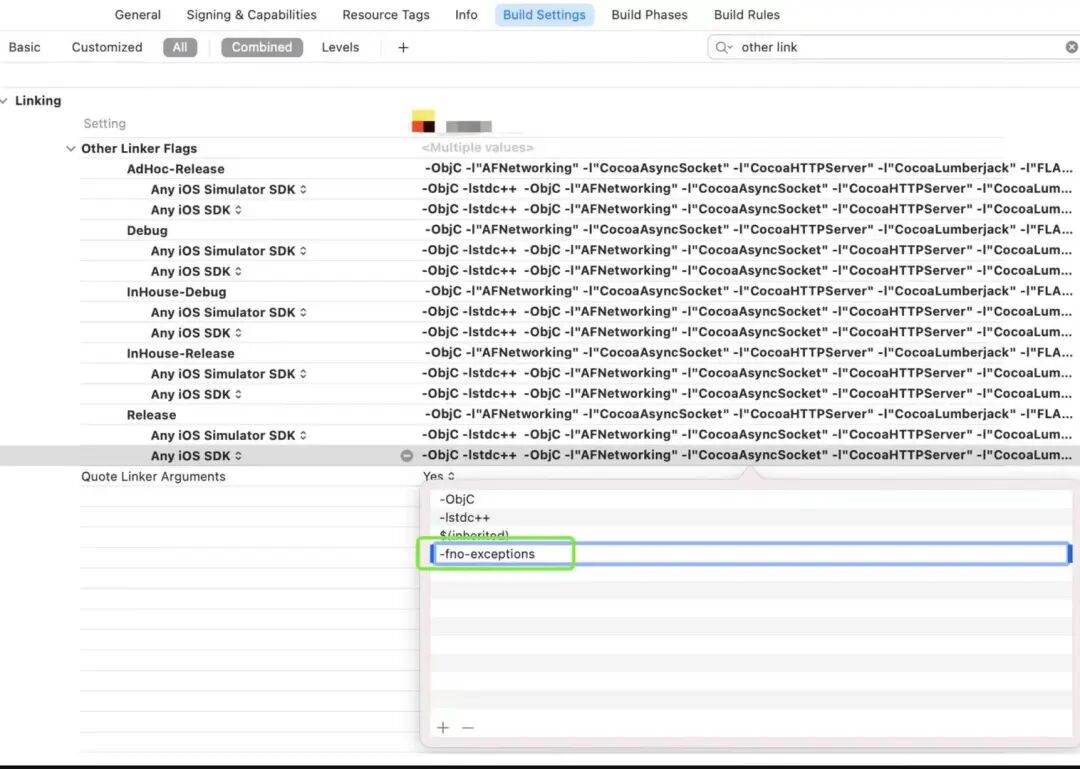Click the -fno-exceptions editing field
Screen dimensions: 1080x769
(x=751, y=554)
